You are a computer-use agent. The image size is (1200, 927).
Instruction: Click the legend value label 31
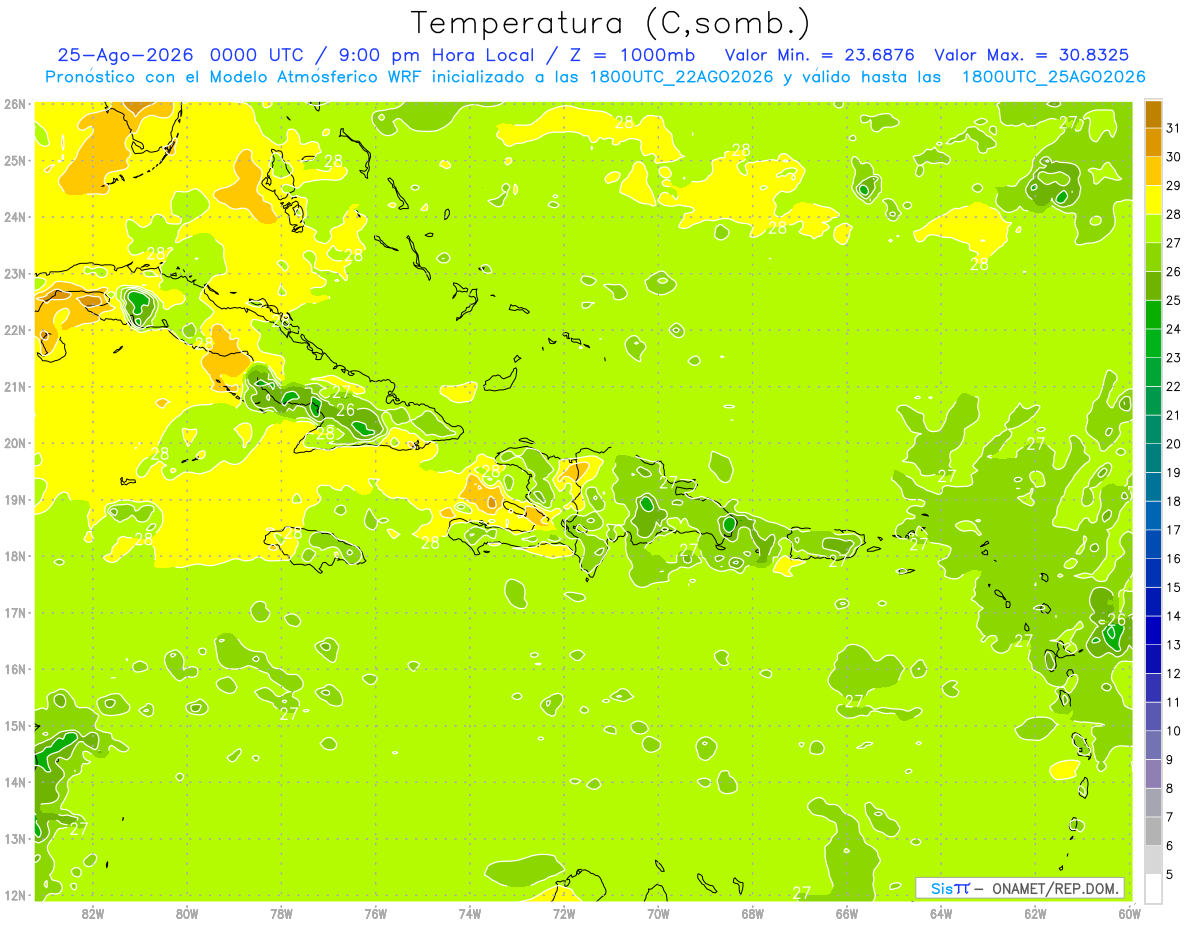[x=1173, y=128]
